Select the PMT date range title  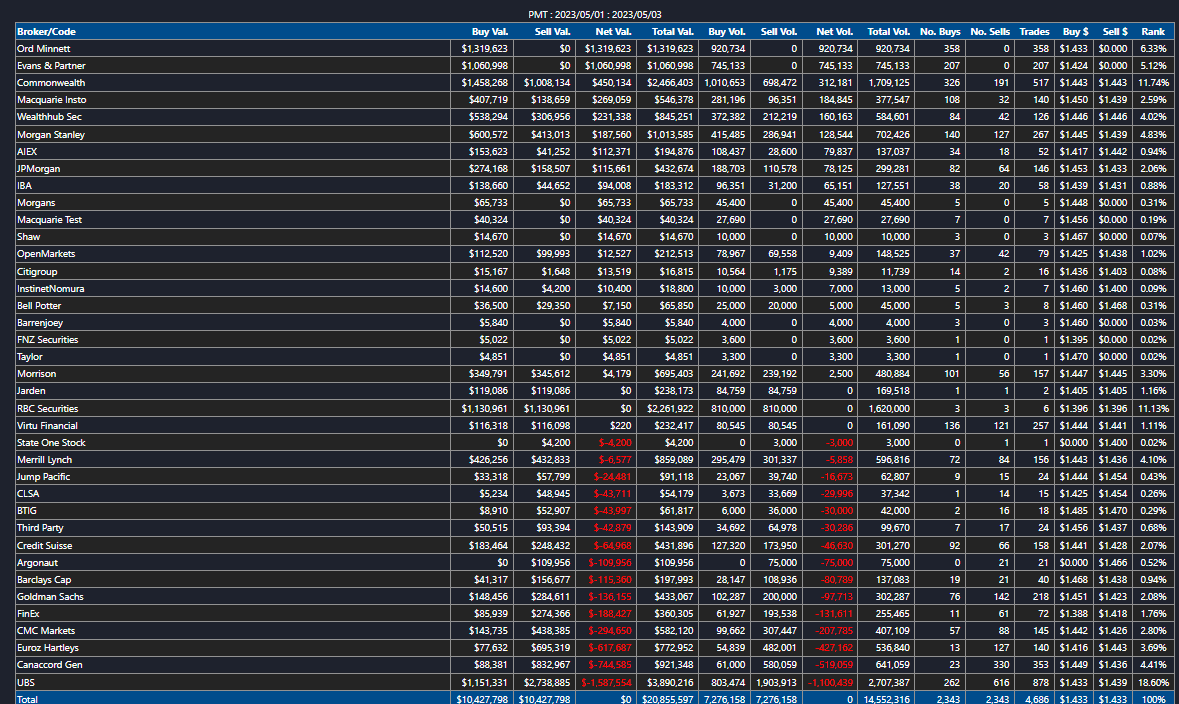[595, 14]
